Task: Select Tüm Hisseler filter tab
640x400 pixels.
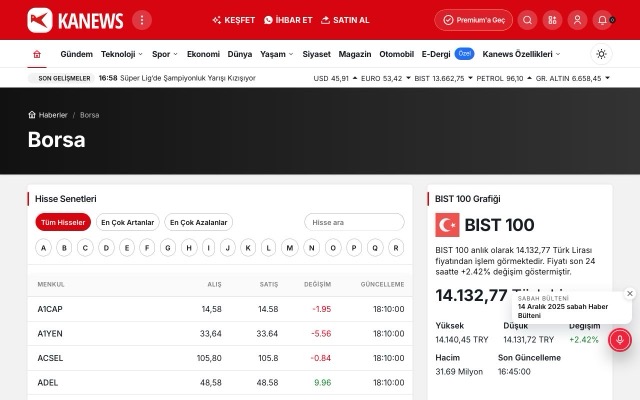Action: (63, 222)
